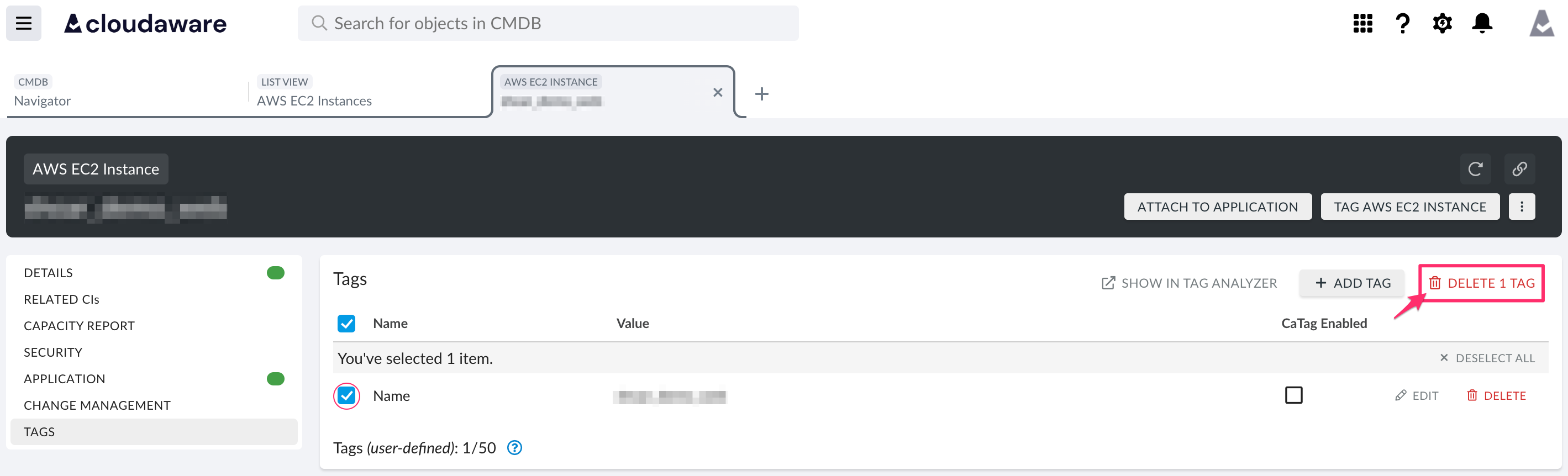Open the hamburger navigation menu
1568x476 pixels.
pyautogui.click(x=24, y=23)
